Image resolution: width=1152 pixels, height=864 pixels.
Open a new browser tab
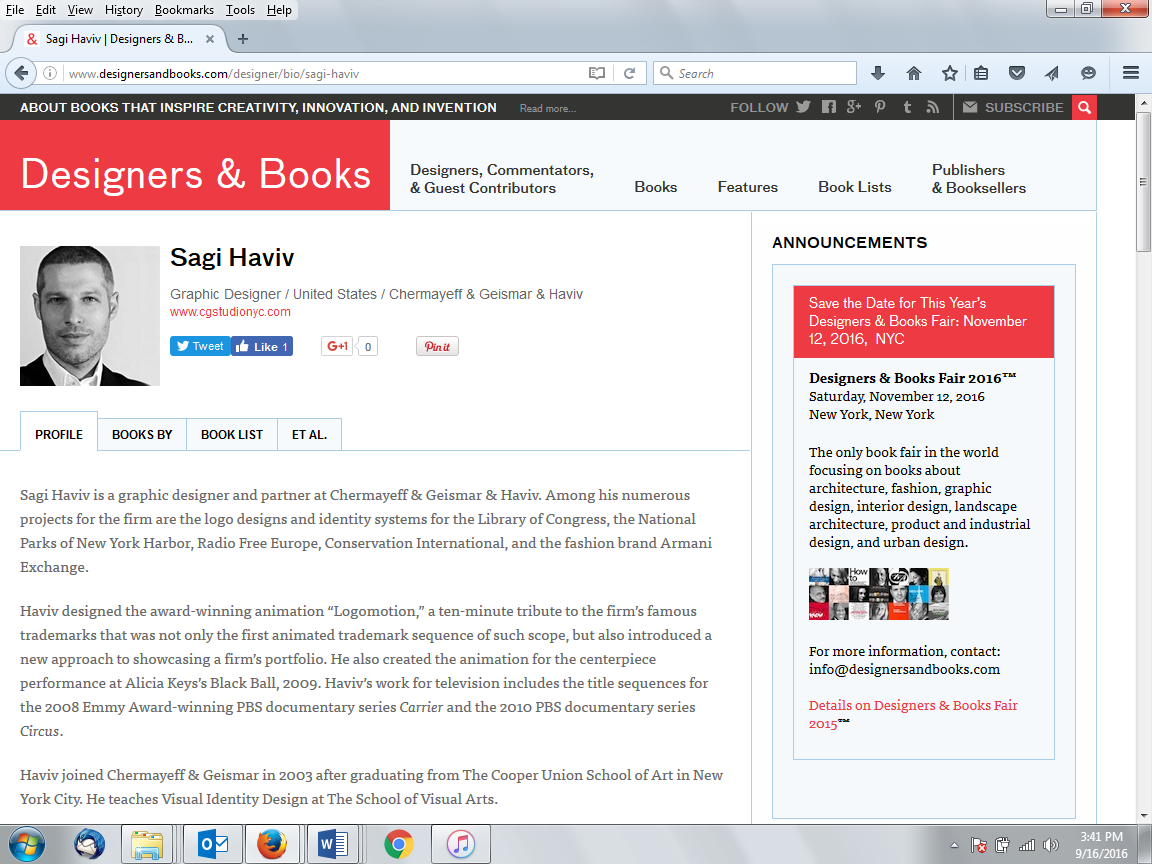point(243,39)
